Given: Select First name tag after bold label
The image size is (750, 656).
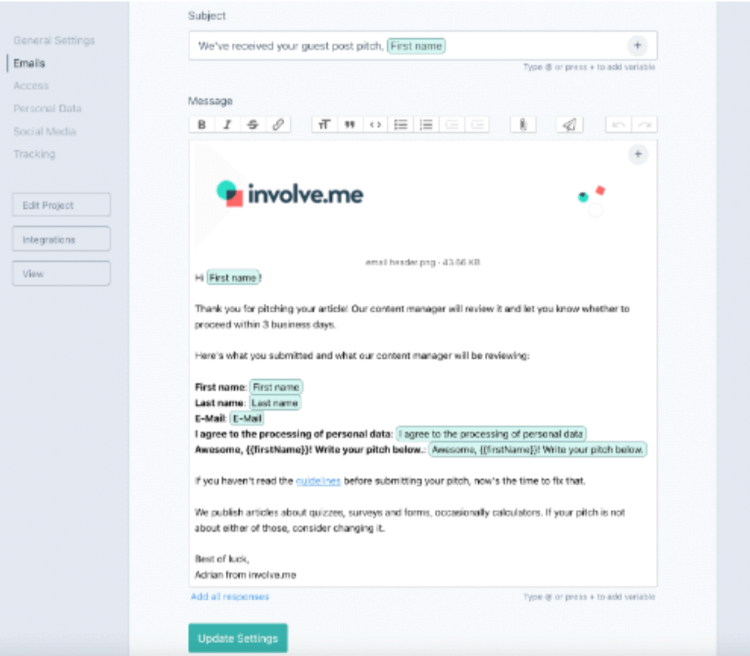Looking at the screenshot, I should [x=276, y=387].
